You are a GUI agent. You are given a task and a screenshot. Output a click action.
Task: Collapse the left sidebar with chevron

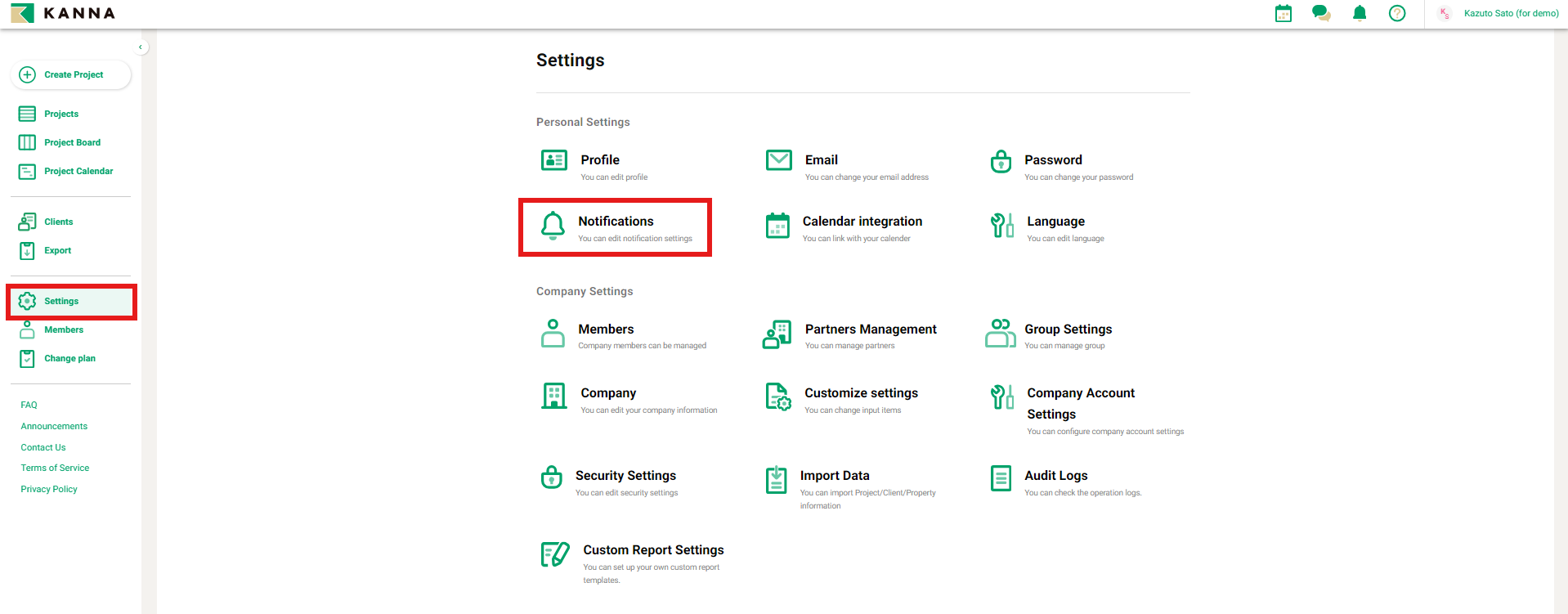[141, 47]
